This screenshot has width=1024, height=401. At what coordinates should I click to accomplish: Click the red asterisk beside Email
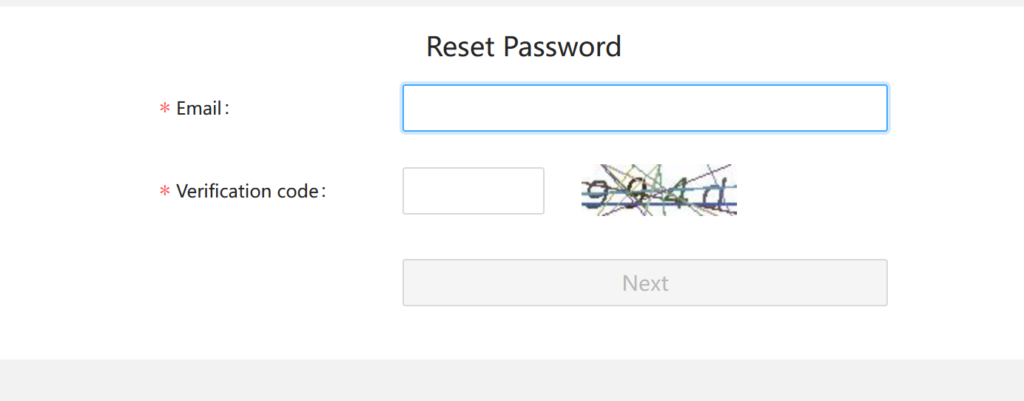click(x=165, y=109)
